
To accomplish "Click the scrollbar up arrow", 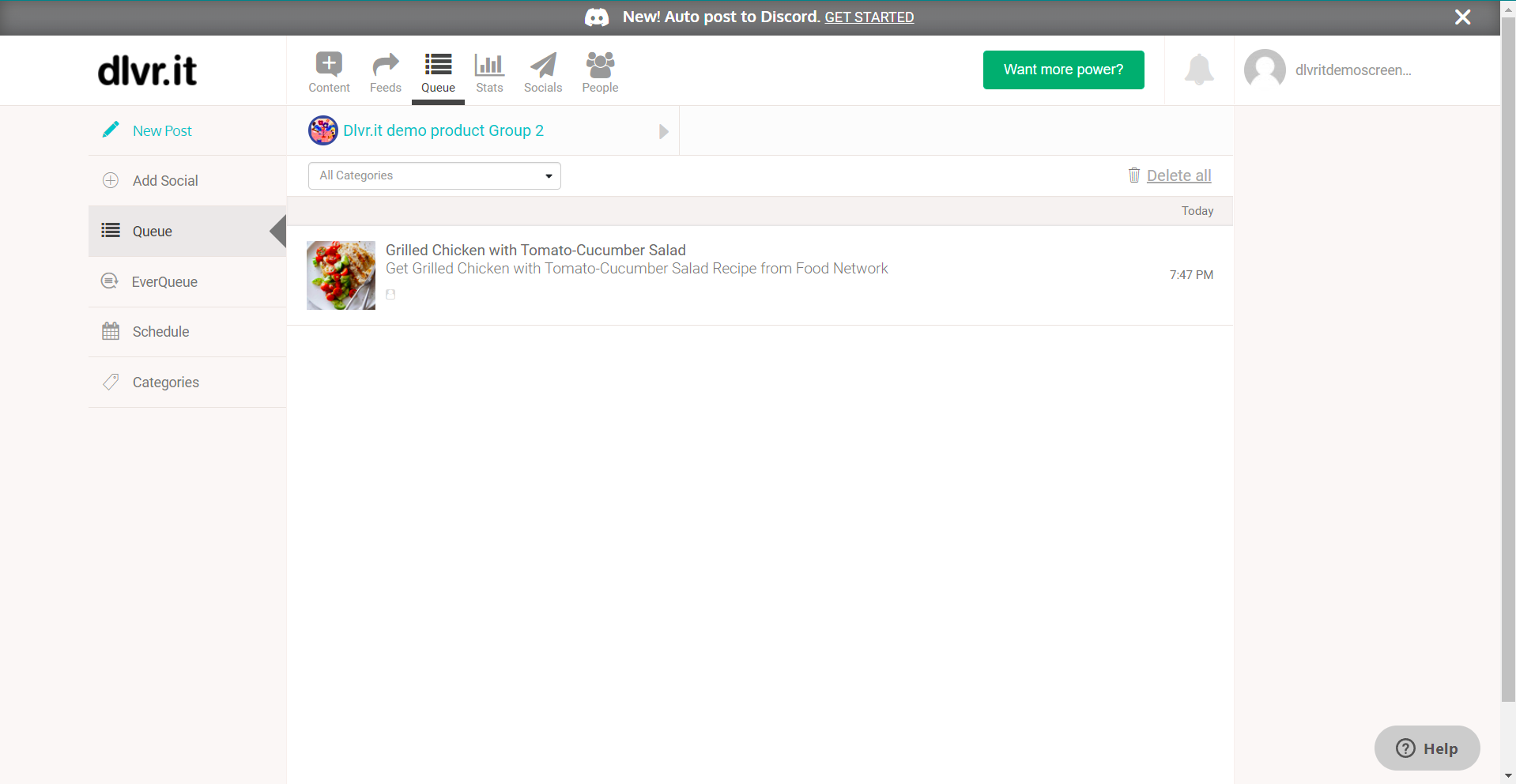I will point(1508,9).
